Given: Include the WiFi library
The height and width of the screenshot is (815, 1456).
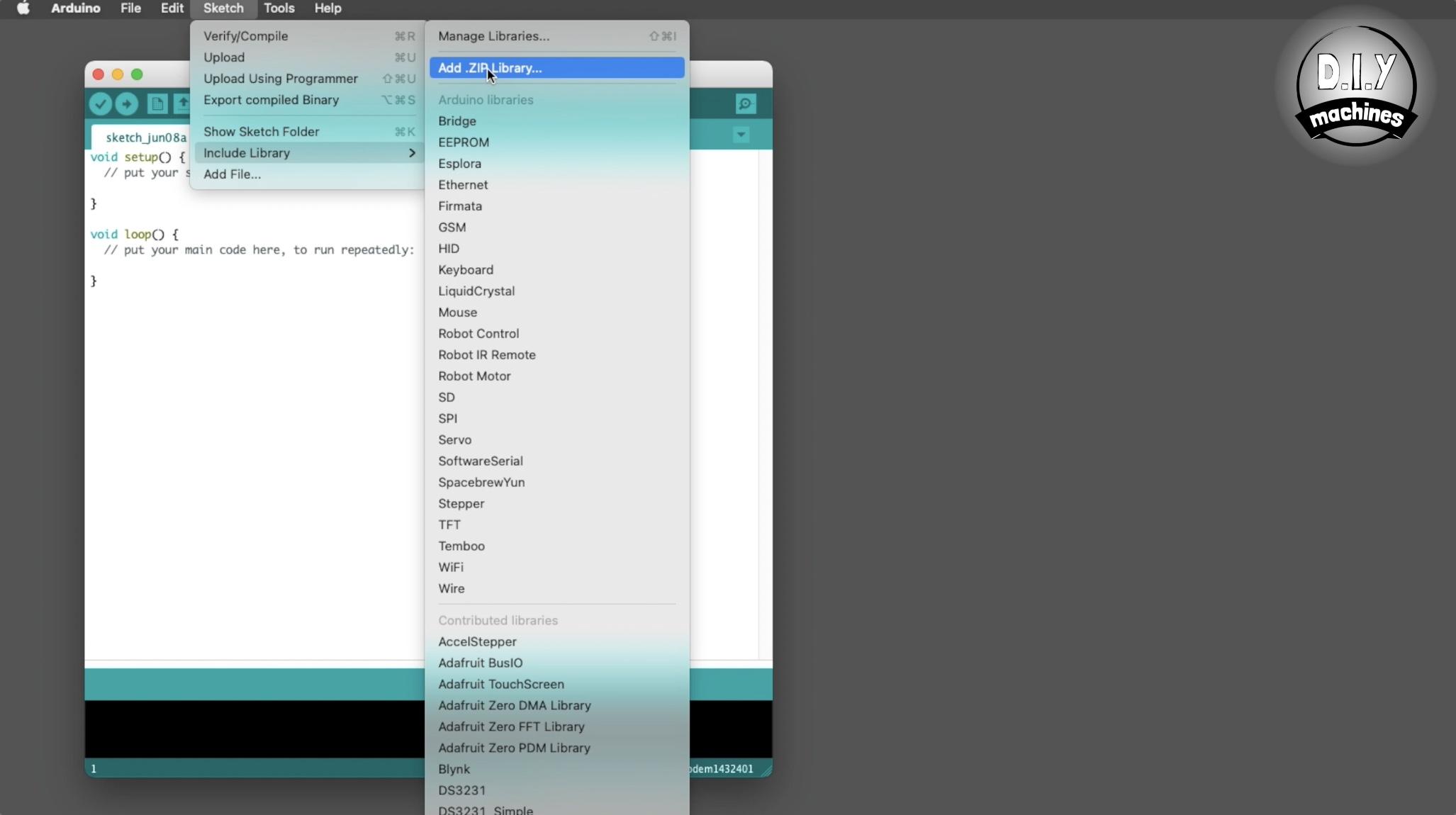Looking at the screenshot, I should (556, 568).
